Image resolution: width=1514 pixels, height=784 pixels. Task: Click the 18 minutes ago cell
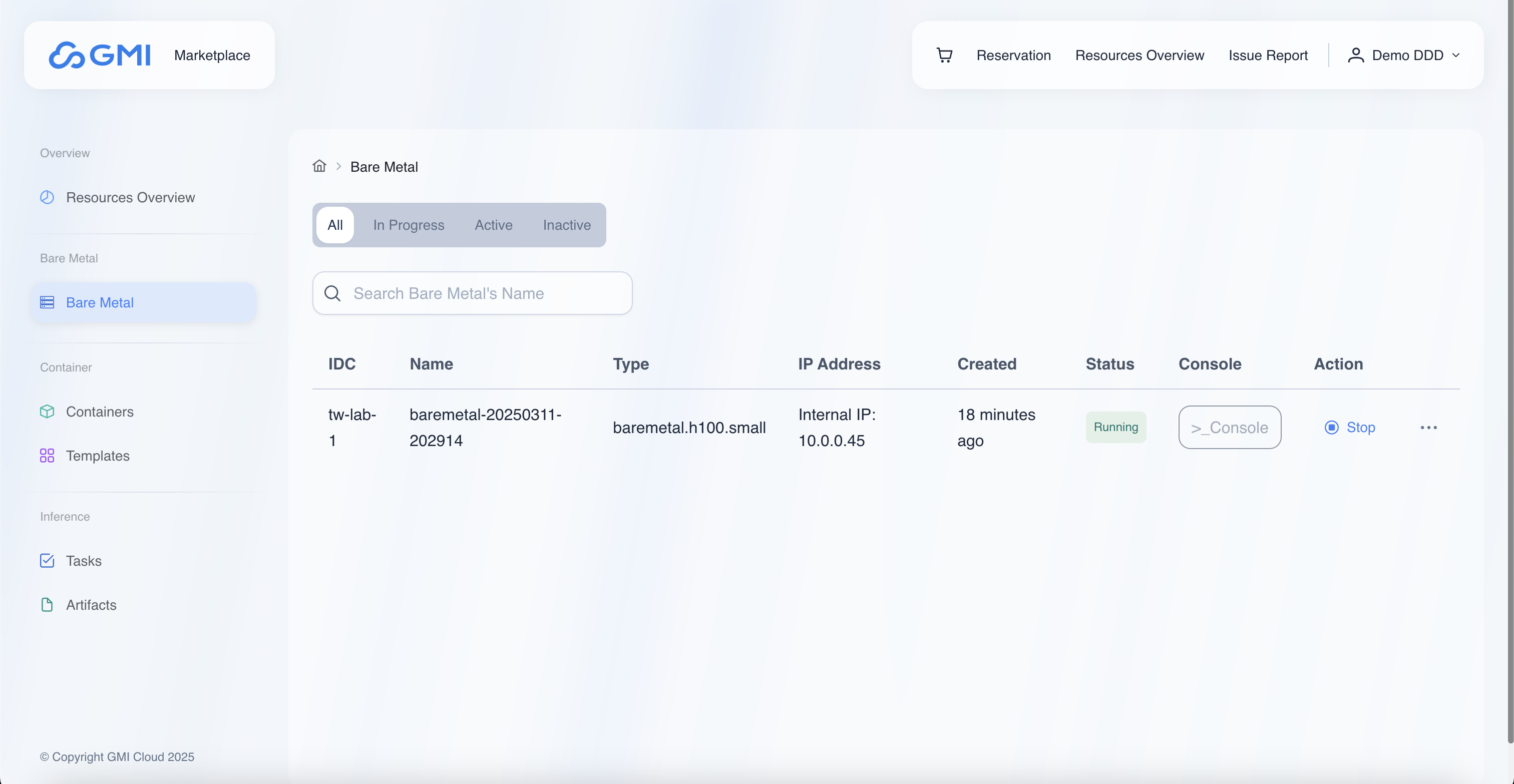coord(996,427)
